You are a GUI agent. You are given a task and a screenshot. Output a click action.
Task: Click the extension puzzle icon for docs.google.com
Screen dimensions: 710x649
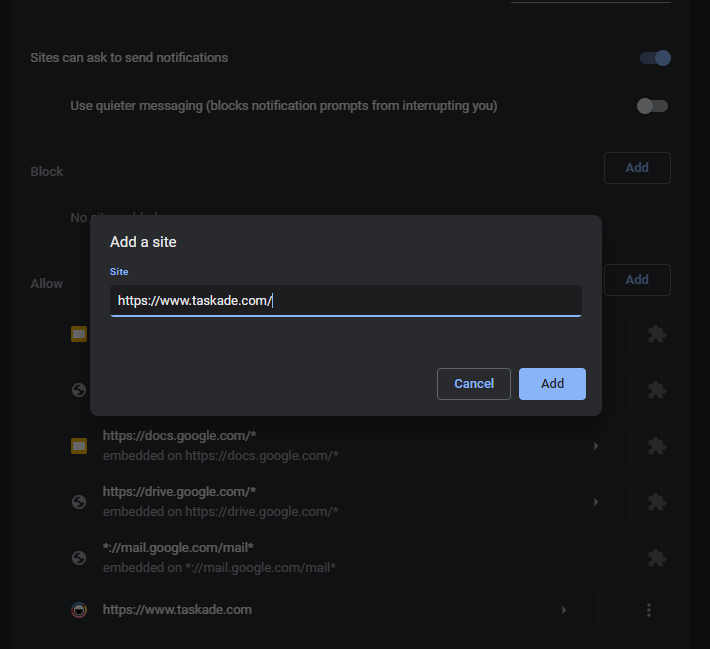tap(656, 446)
